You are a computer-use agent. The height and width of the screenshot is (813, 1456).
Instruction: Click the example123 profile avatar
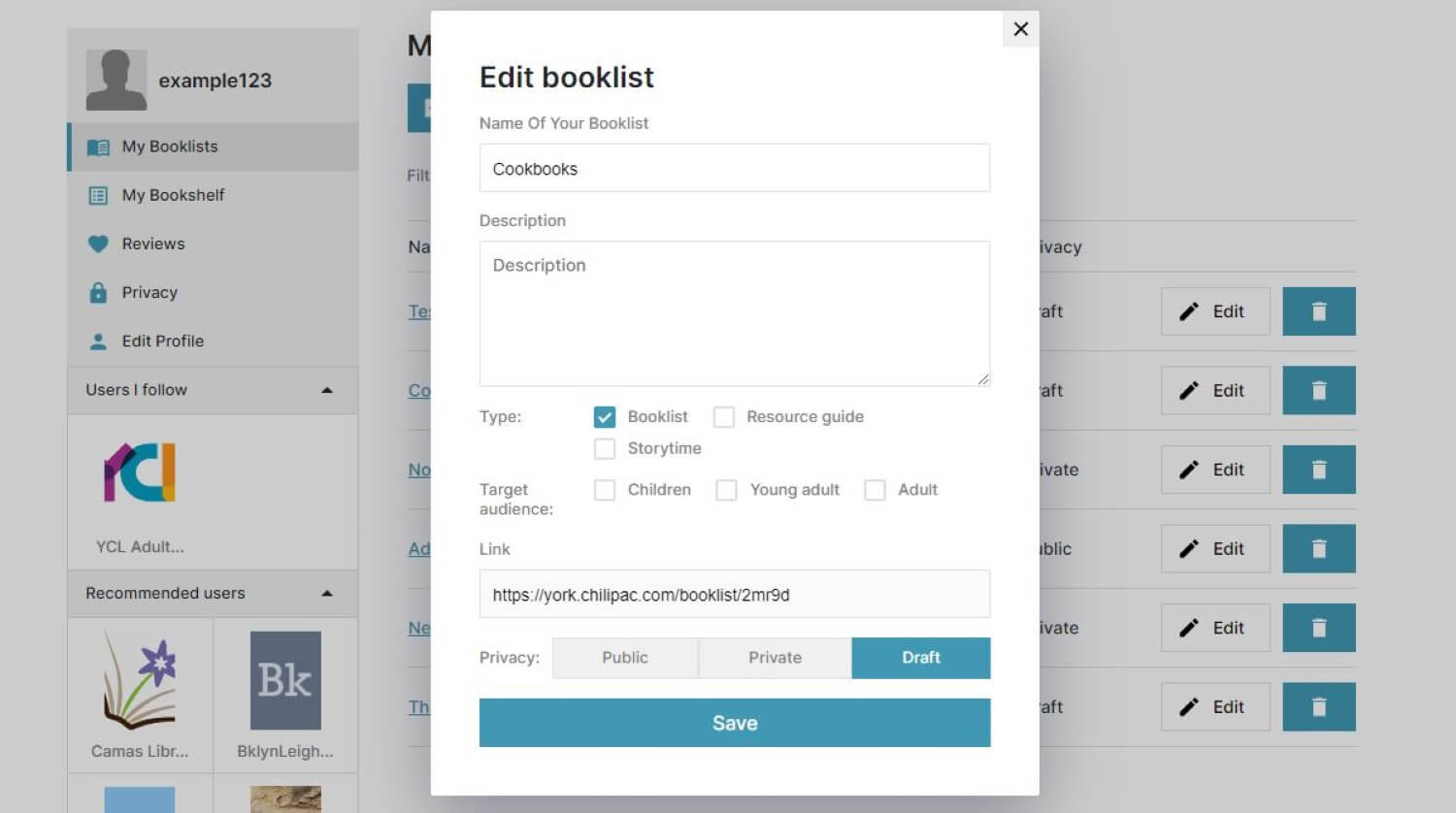pyautogui.click(x=116, y=80)
